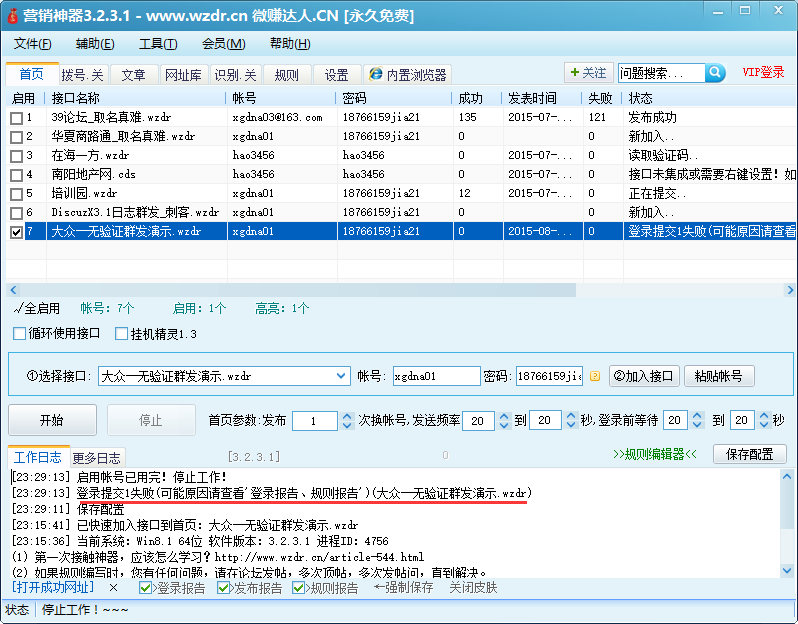The image size is (798, 624).
Task: Click the +关注 follow button
Action: (588, 73)
